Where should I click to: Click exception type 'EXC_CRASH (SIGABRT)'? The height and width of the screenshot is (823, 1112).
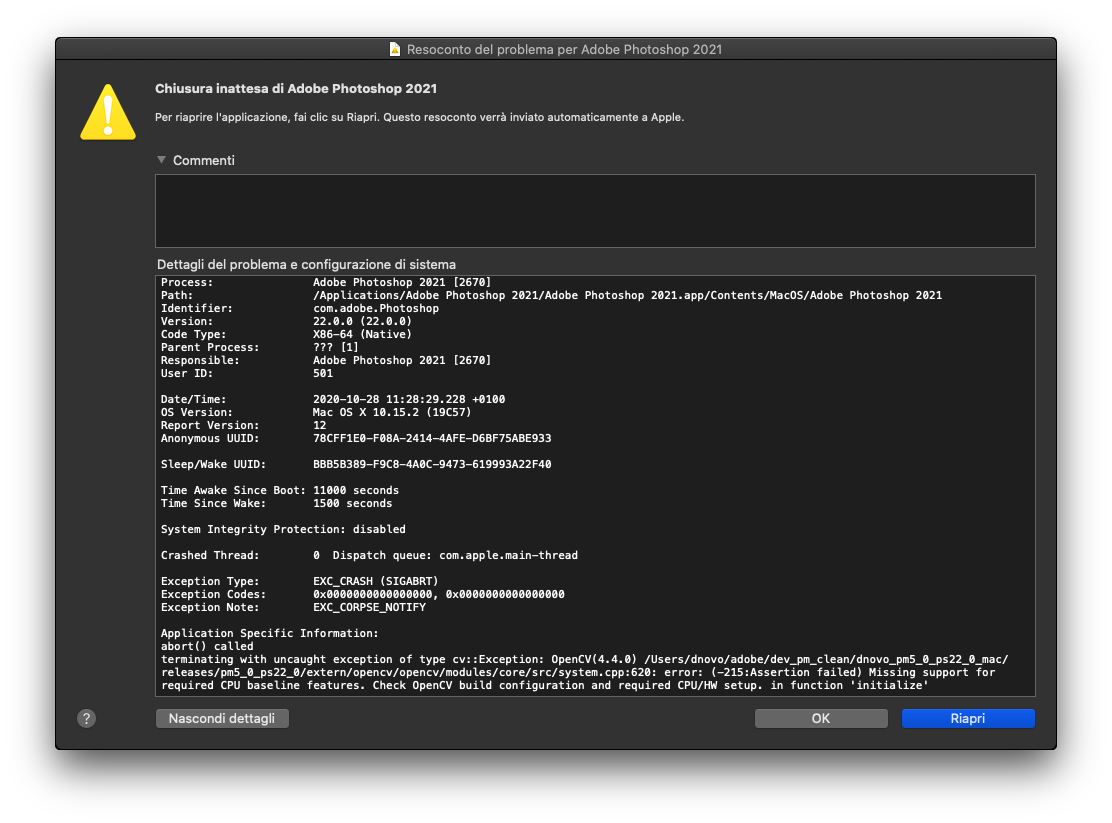pos(376,581)
